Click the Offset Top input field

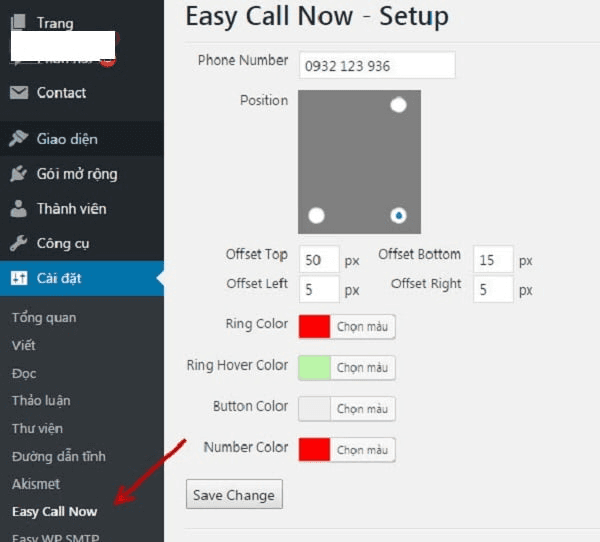319,260
